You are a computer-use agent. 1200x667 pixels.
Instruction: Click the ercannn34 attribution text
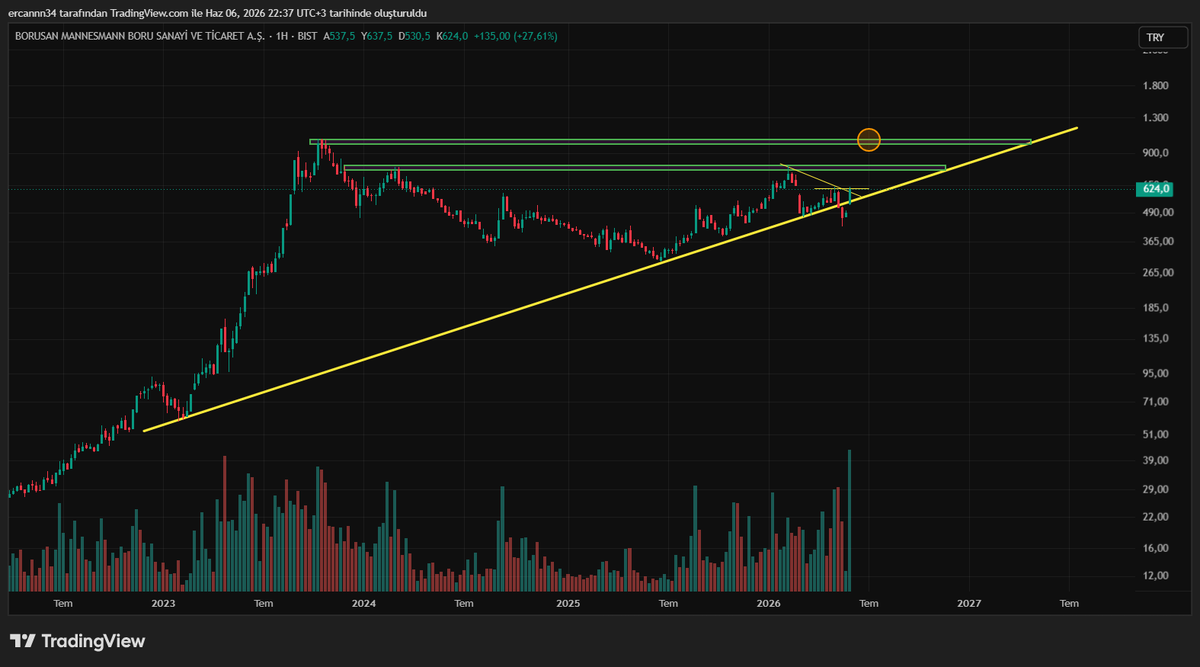[218, 13]
